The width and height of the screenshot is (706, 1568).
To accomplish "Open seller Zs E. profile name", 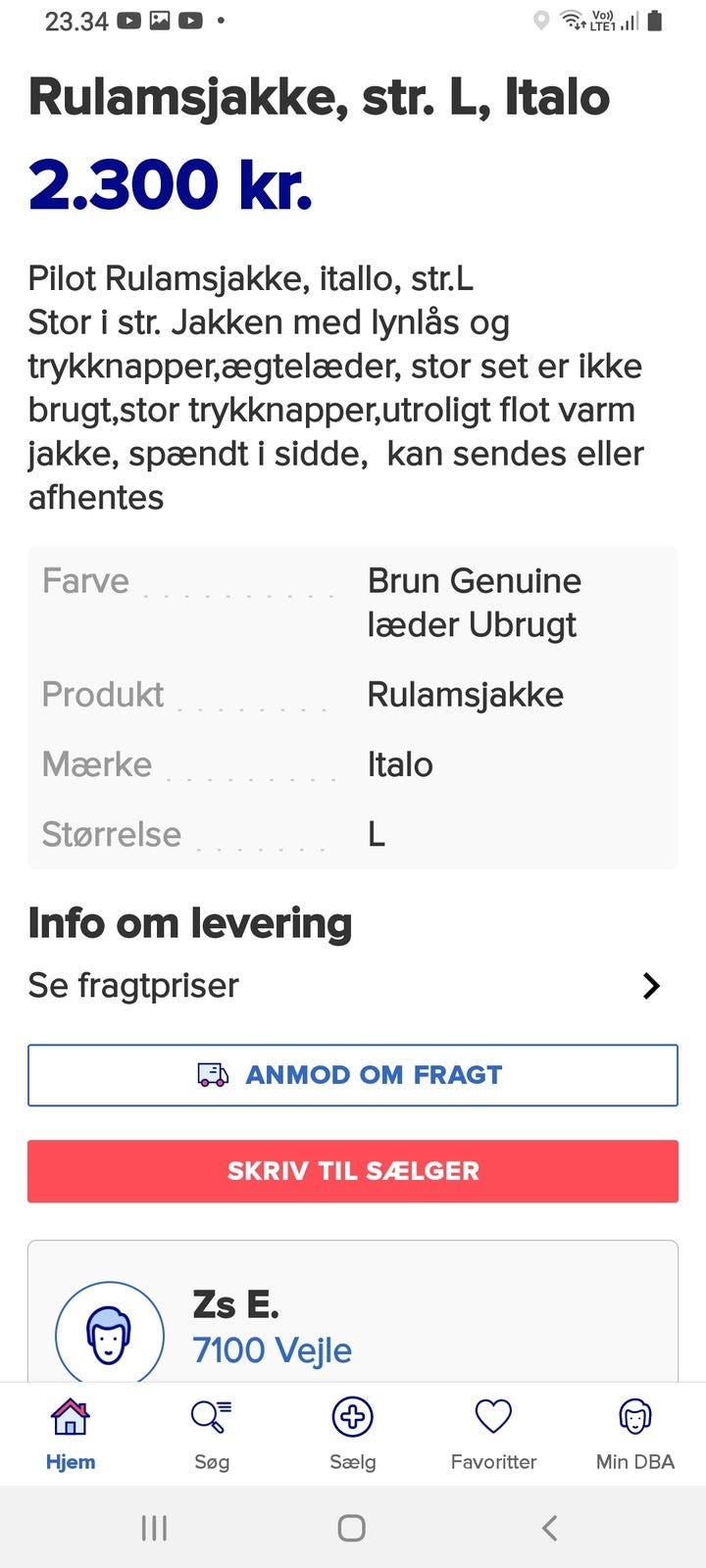I will (235, 1304).
